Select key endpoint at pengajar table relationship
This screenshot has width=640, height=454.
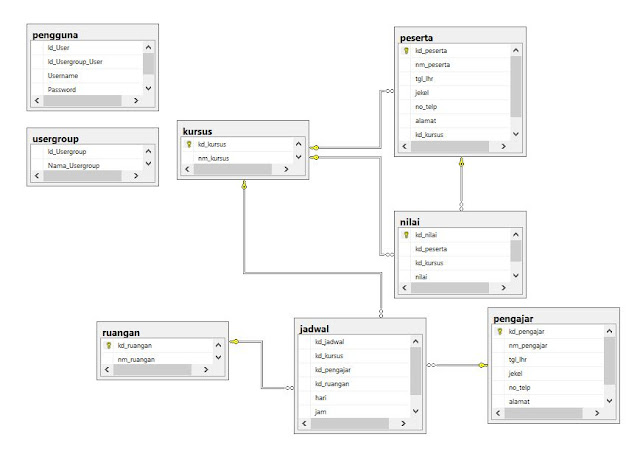point(482,365)
